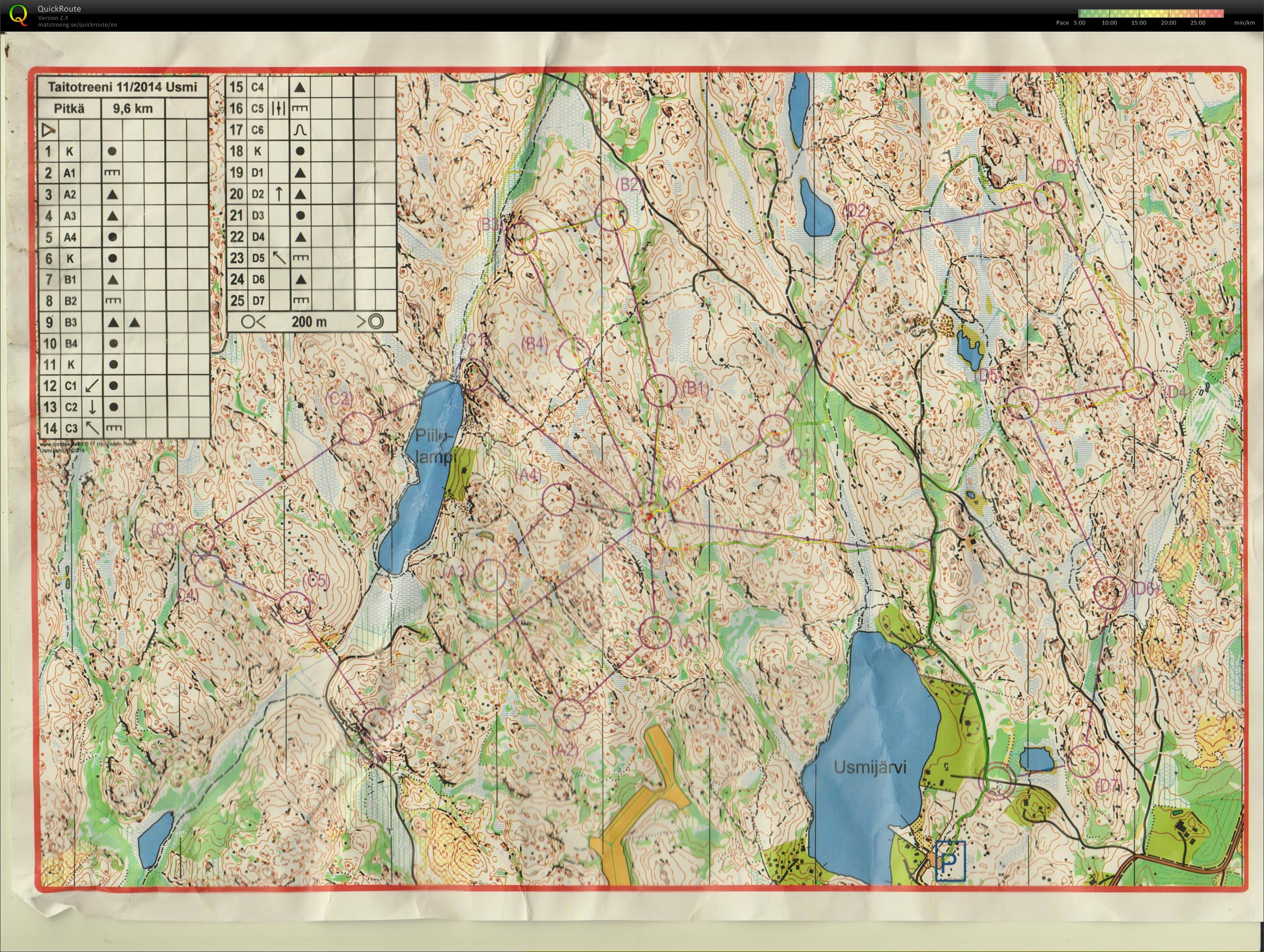Click the (A2) control label on map
The image size is (1264, 952).
tap(565, 749)
